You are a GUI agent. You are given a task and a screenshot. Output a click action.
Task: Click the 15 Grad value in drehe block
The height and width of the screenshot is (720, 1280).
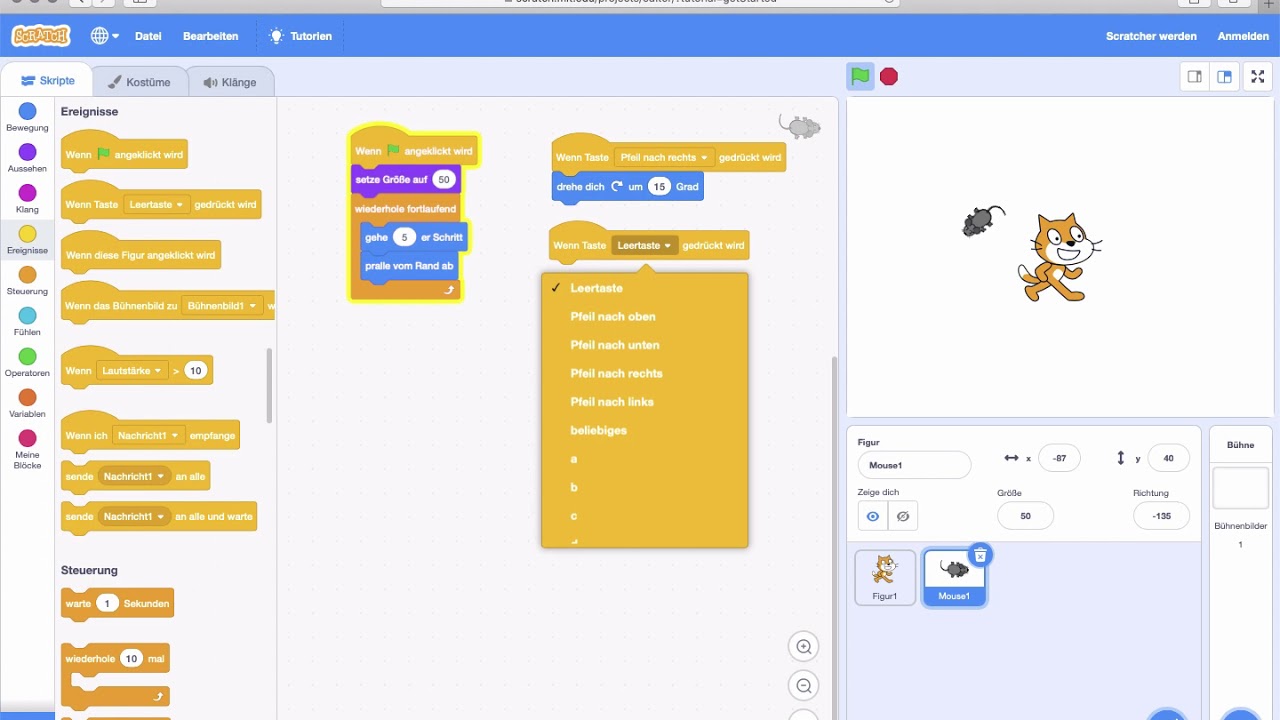(x=659, y=186)
